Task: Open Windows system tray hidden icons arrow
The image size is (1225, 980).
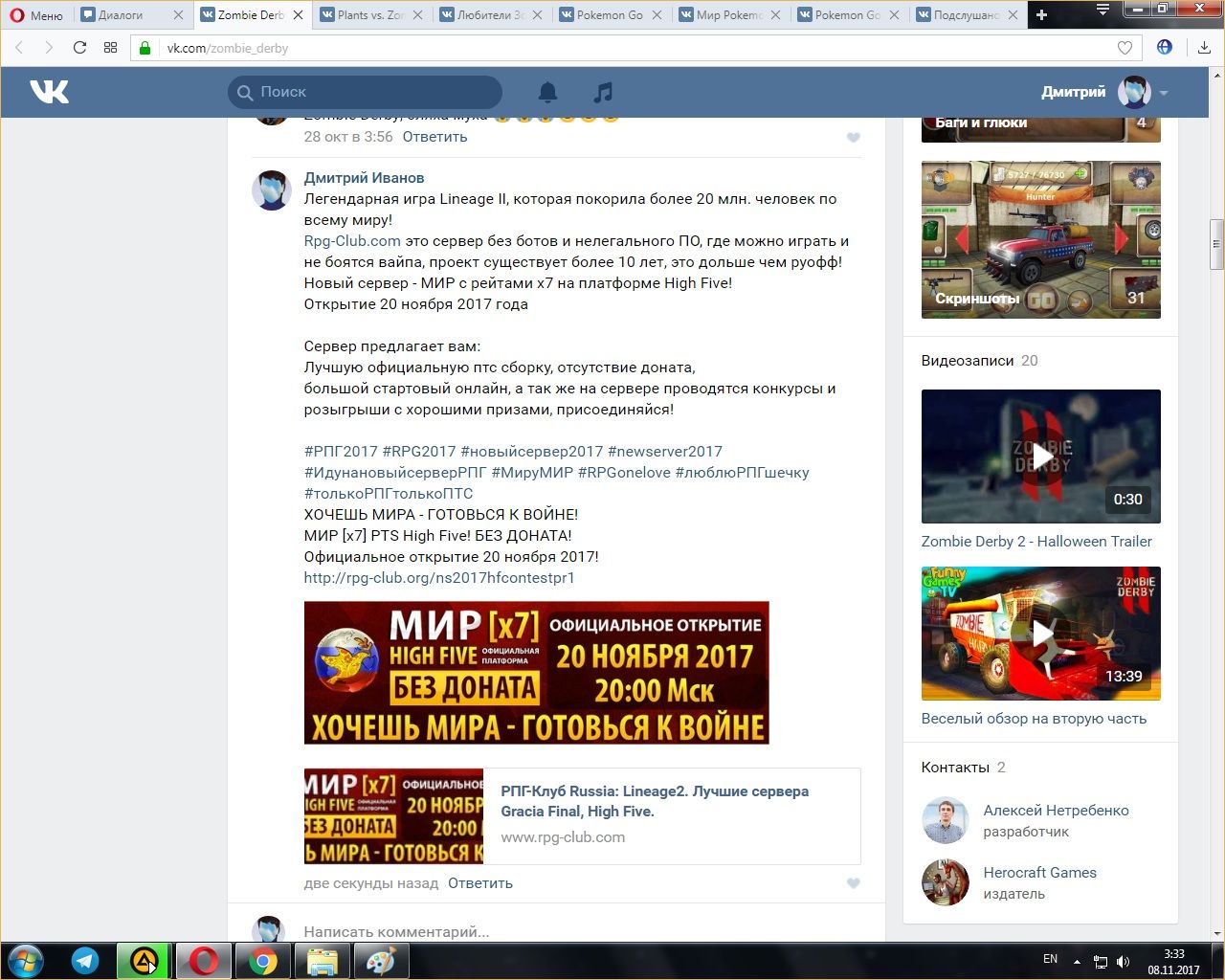Action: [1077, 961]
